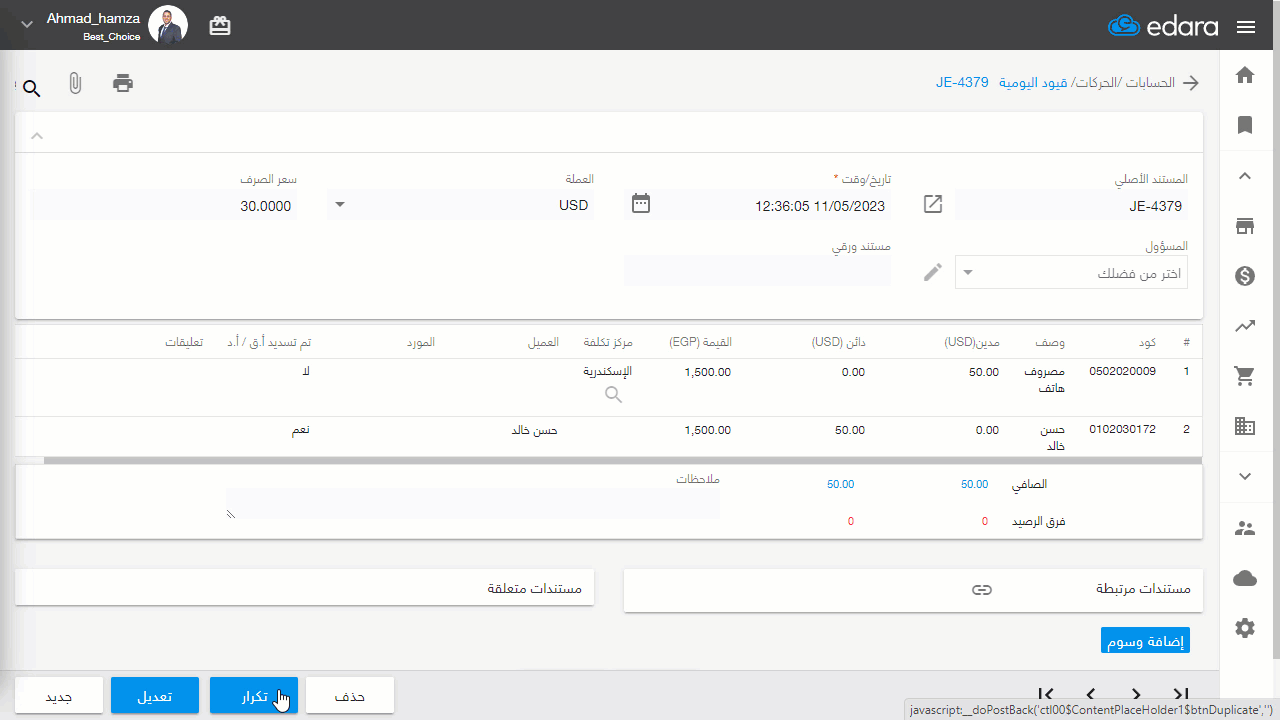Screen dimensions: 1280x720
Task: Click the table horizontal scrollbar
Action: [x=623, y=461]
